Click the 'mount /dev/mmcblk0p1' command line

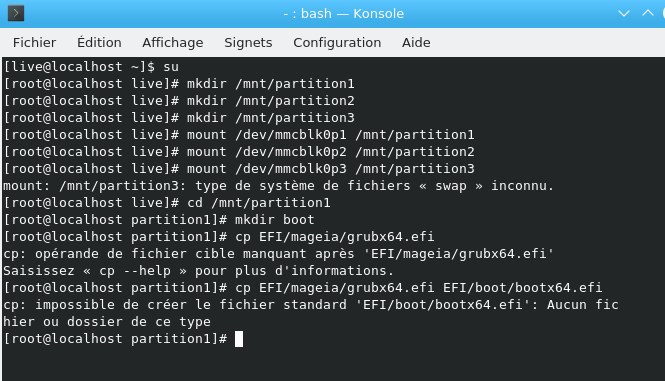[x=239, y=135]
